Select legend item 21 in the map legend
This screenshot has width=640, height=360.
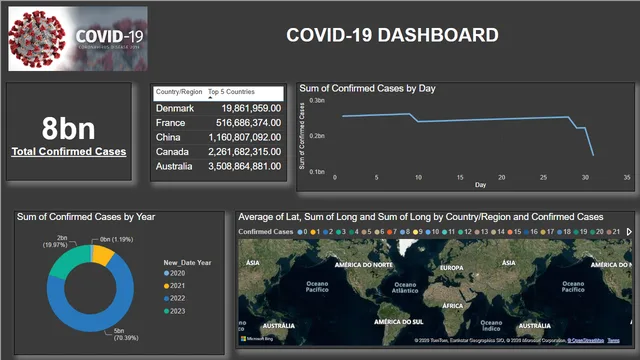(x=613, y=232)
